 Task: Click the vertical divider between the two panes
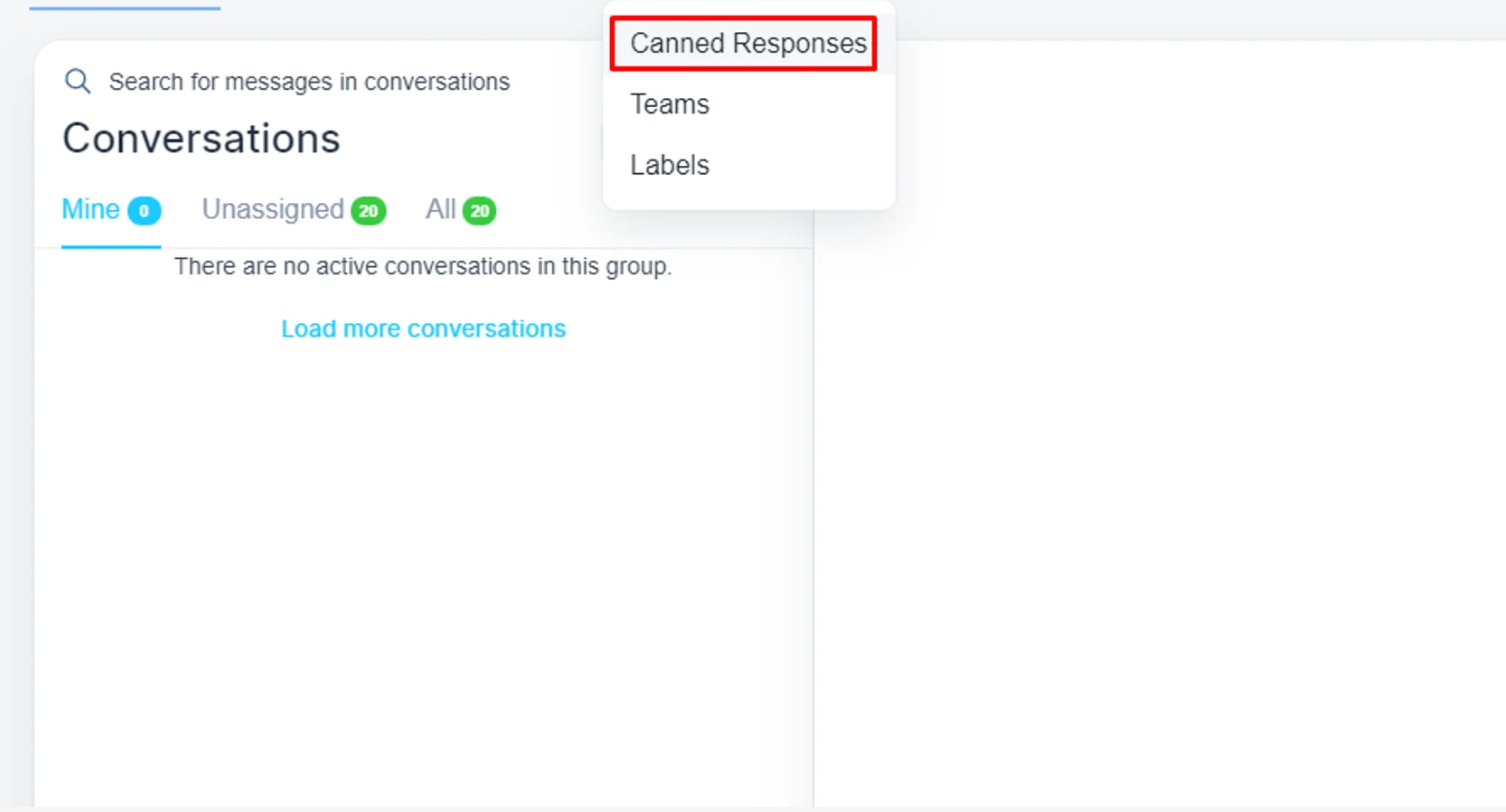[x=814, y=500]
